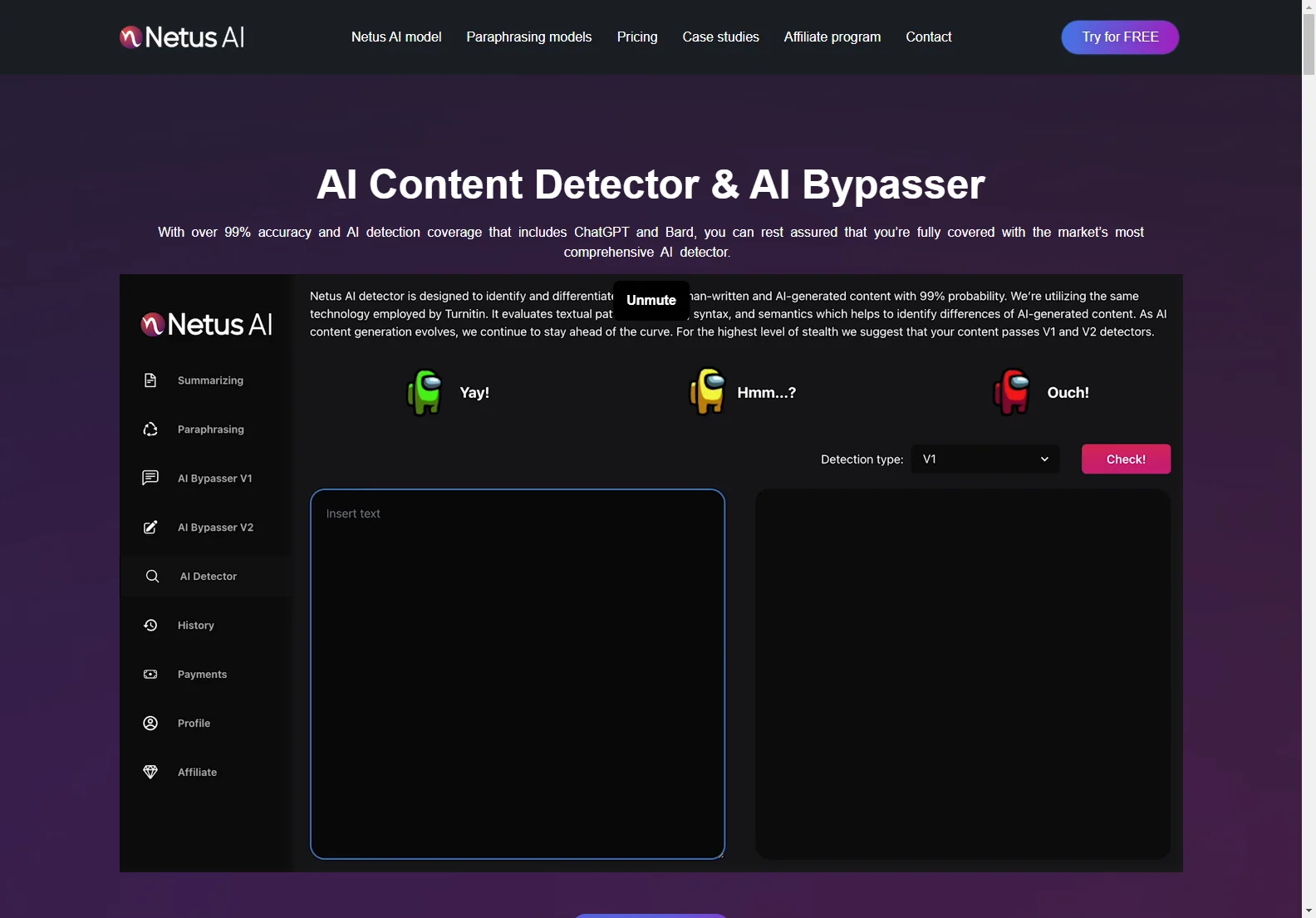The image size is (1316, 918).
Task: Select AI Bypasser V2 label
Action: 215,528
